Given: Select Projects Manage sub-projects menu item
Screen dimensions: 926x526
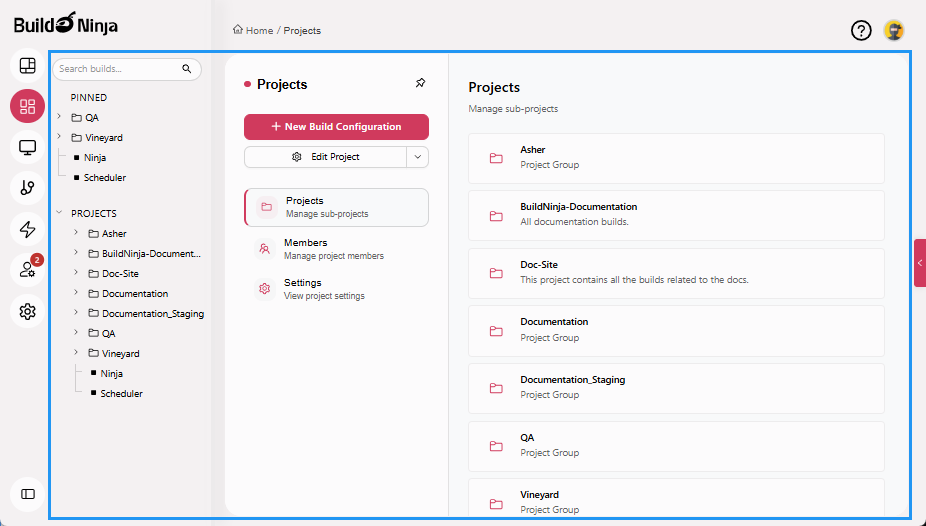Looking at the screenshot, I should coord(336,207).
